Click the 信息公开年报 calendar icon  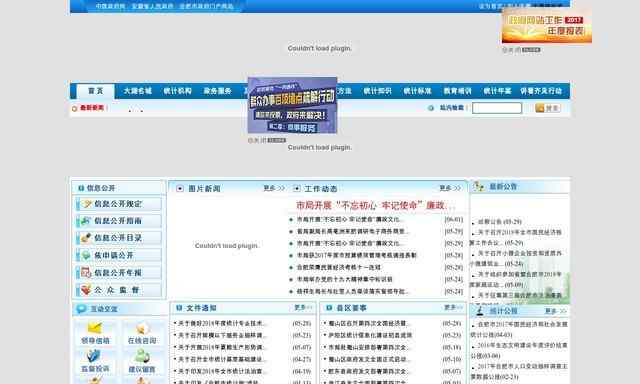coord(86,273)
